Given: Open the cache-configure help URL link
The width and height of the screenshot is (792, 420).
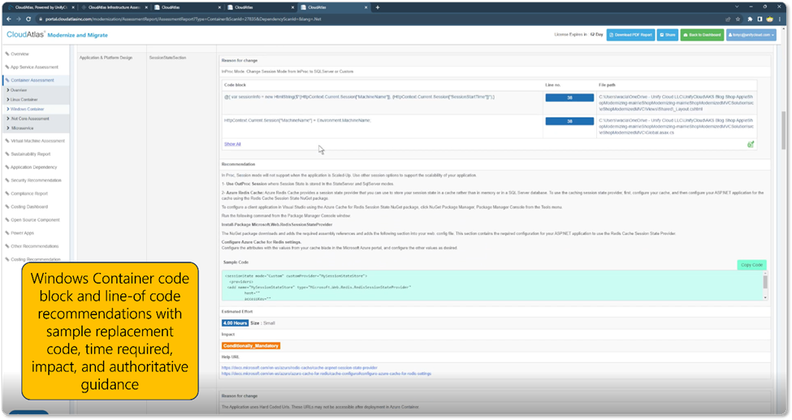Looking at the screenshot, I should 326,374.
